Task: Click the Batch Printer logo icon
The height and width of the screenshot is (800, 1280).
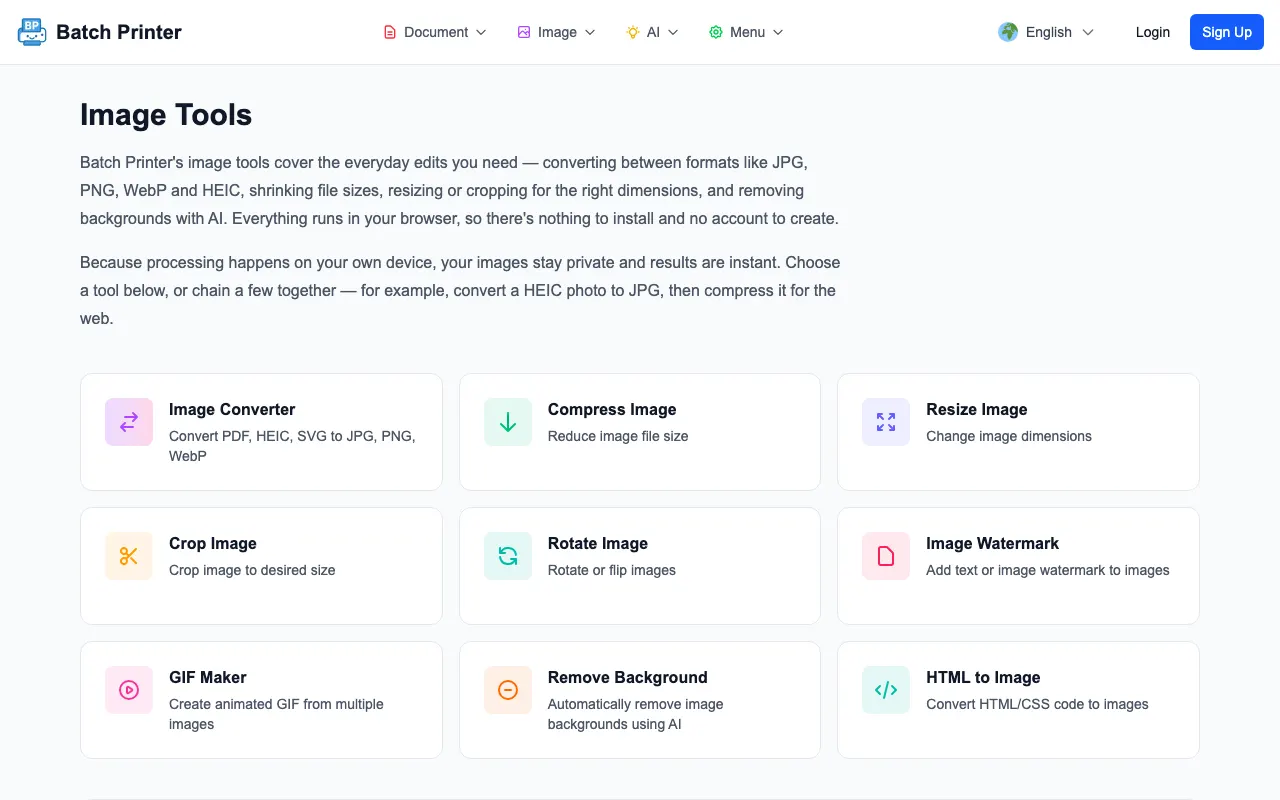Action: [x=32, y=32]
